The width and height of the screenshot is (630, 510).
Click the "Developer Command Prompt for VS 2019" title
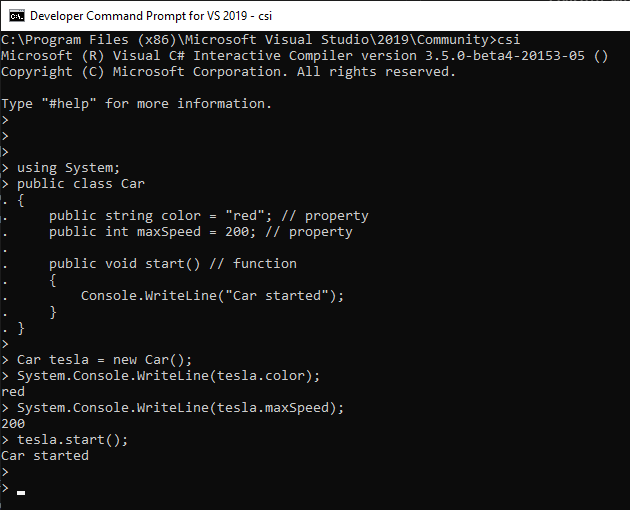(151, 16)
